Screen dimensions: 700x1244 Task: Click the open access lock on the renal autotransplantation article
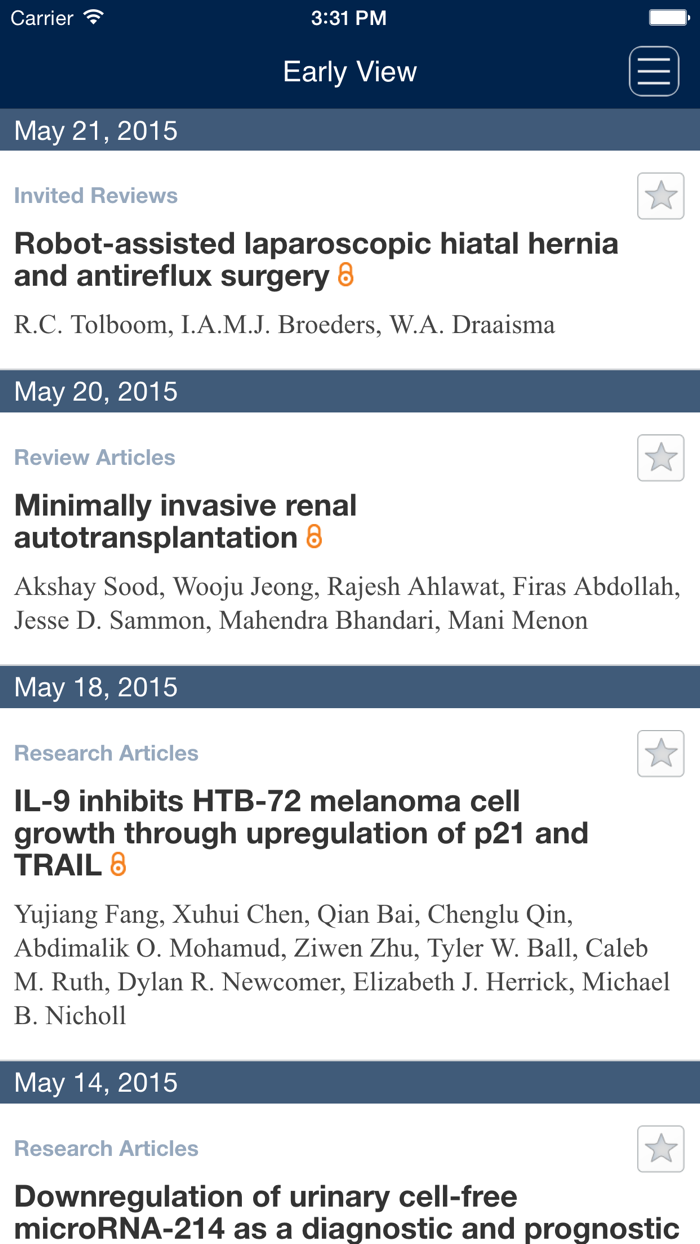[313, 539]
